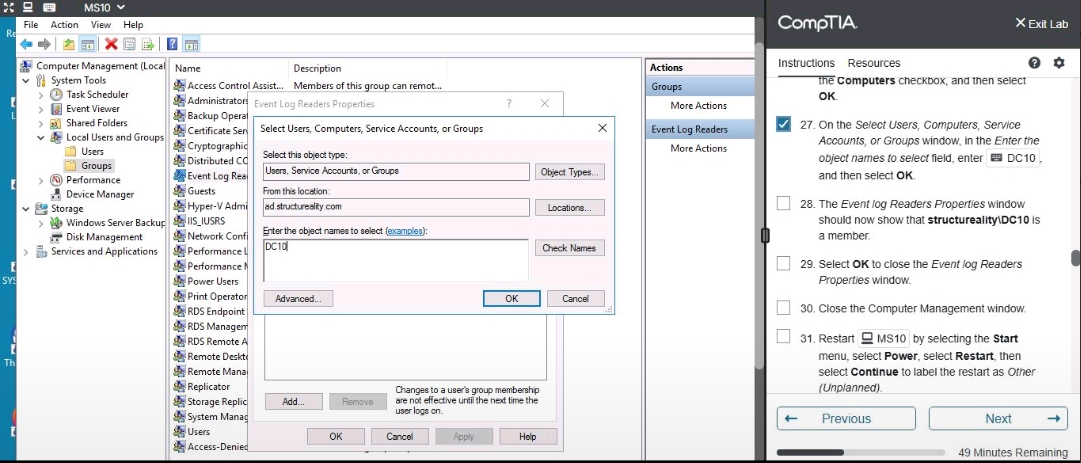Click More Actions under Event Log Readers
The width and height of the screenshot is (1081, 463).
(x=698, y=148)
